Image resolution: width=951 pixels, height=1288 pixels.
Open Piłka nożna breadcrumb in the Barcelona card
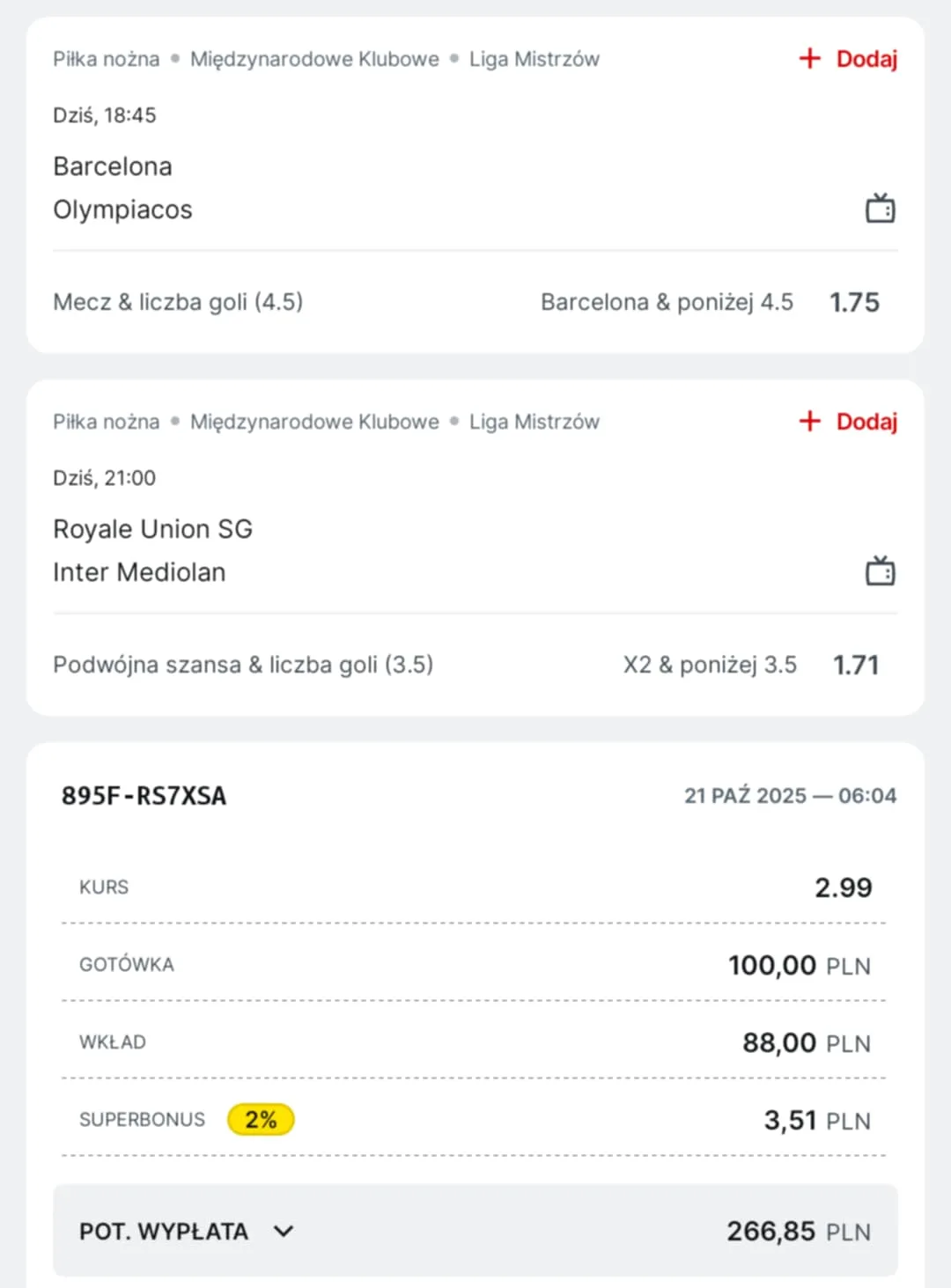point(107,59)
